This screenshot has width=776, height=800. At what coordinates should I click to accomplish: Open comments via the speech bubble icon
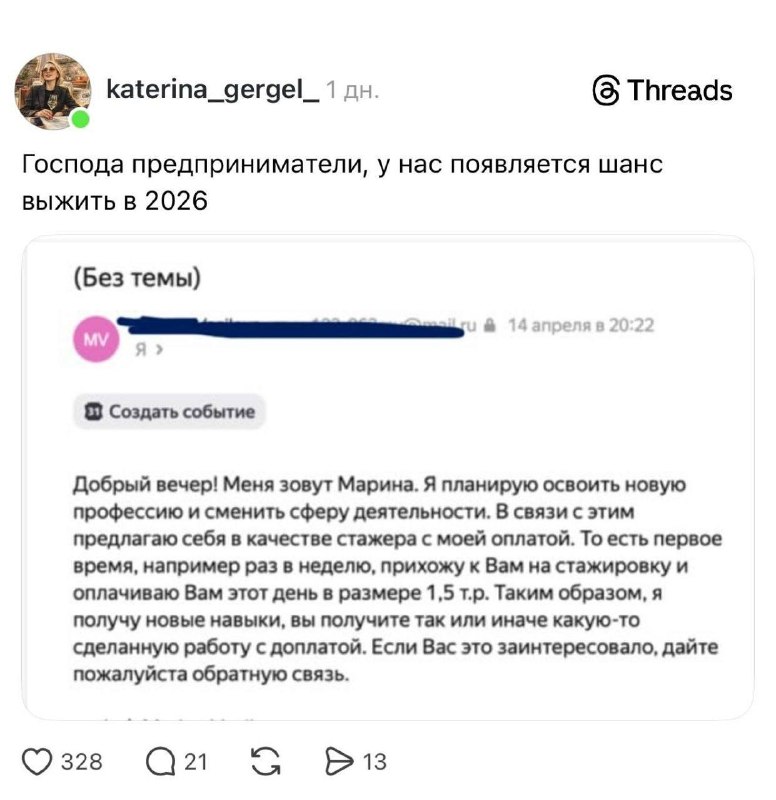pyautogui.click(x=159, y=763)
